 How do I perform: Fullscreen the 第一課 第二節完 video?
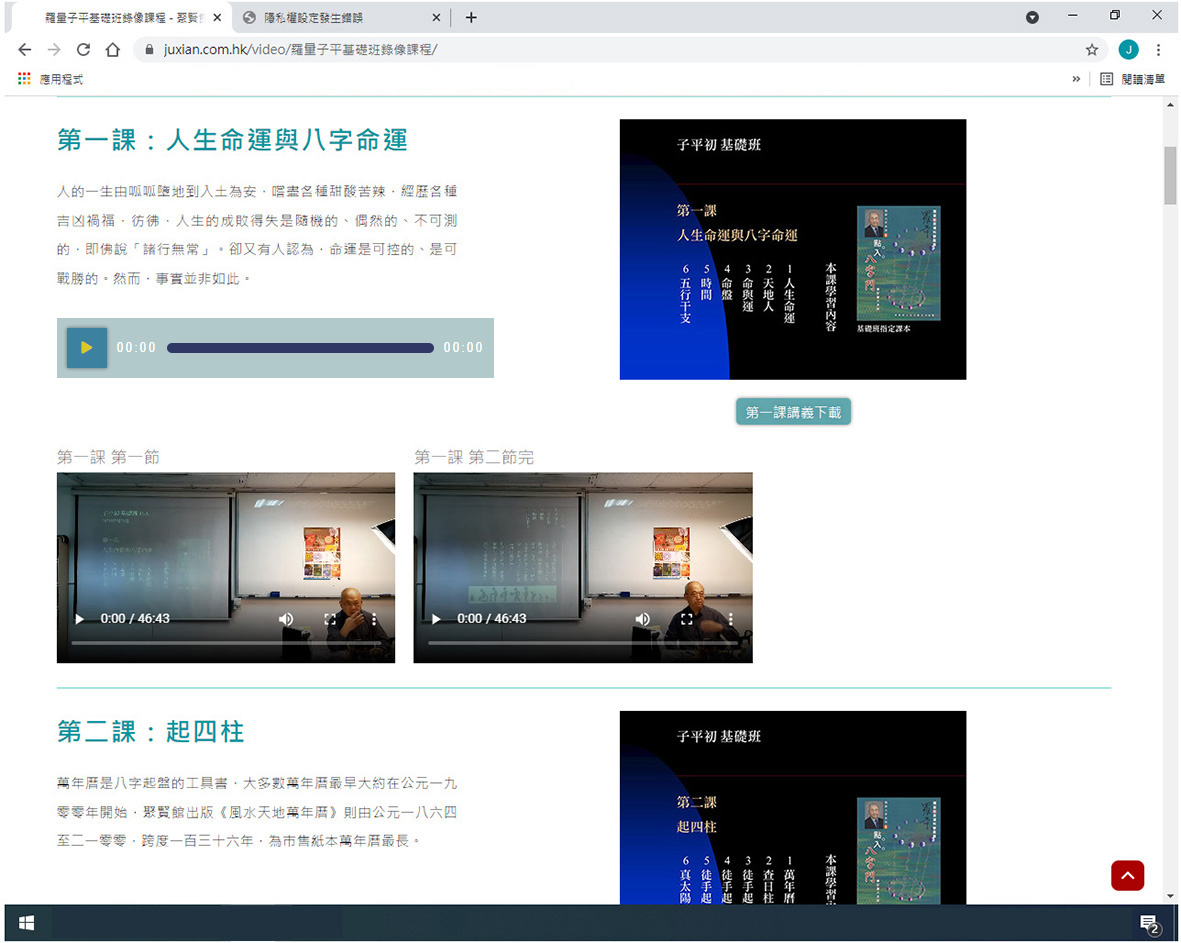pos(686,619)
